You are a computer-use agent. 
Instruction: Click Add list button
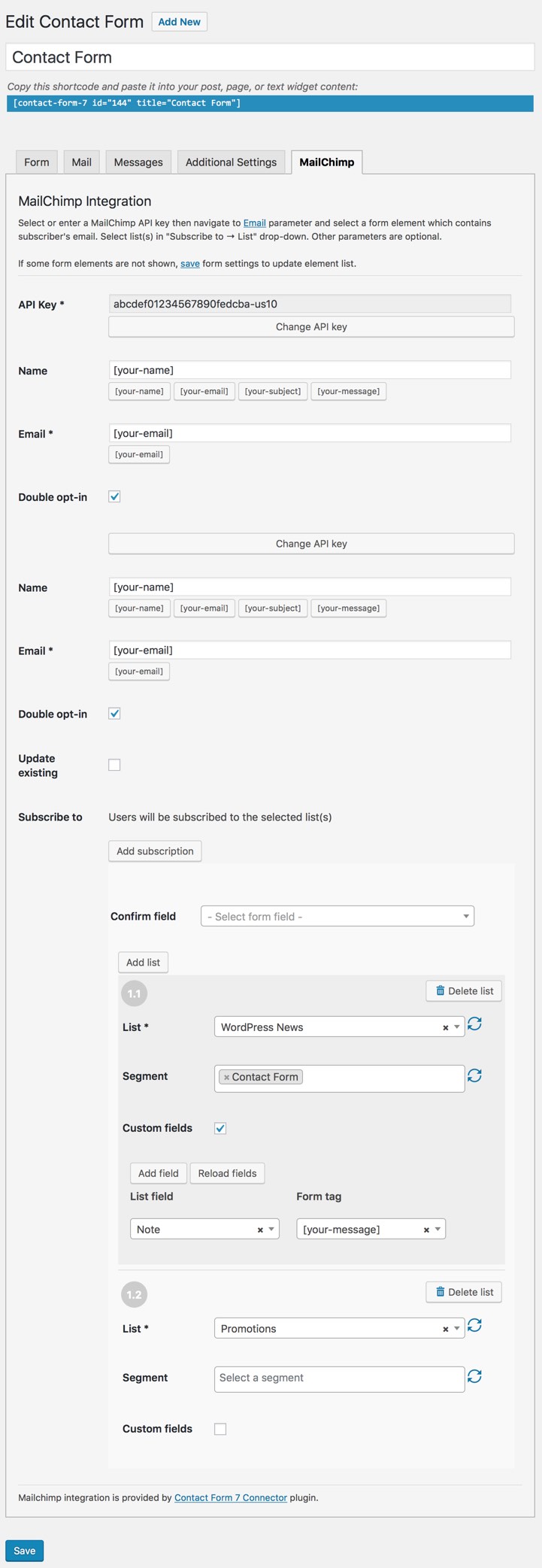coord(143,963)
